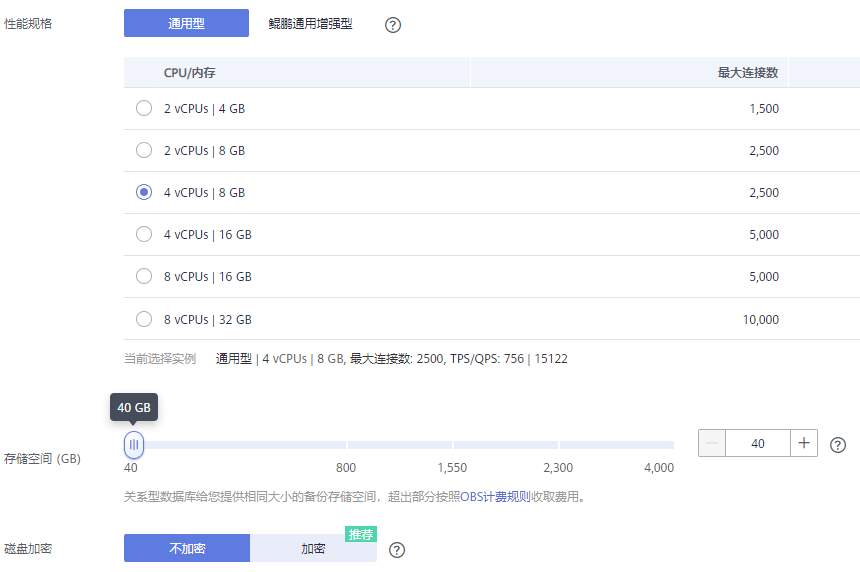The image size is (860, 572).
Task: Click the 性能规格 label
Action: point(28,24)
